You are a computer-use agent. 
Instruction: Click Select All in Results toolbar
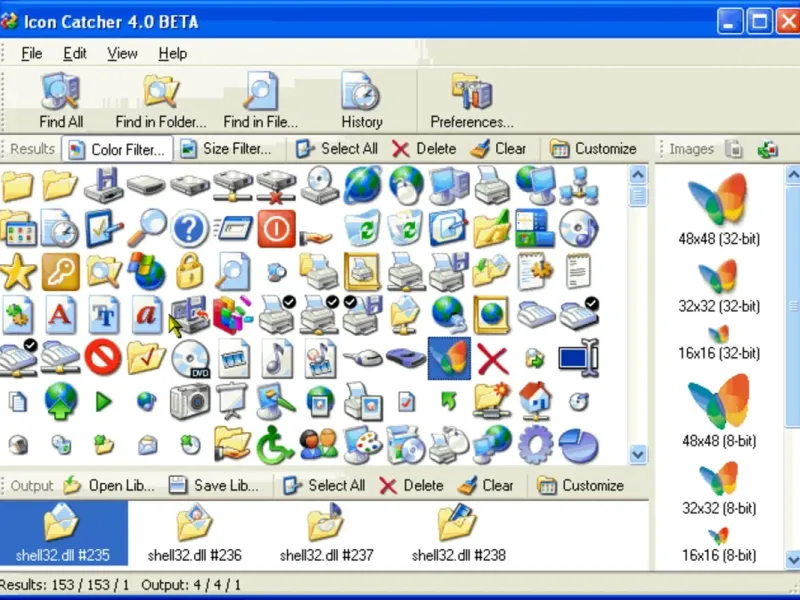click(337, 149)
